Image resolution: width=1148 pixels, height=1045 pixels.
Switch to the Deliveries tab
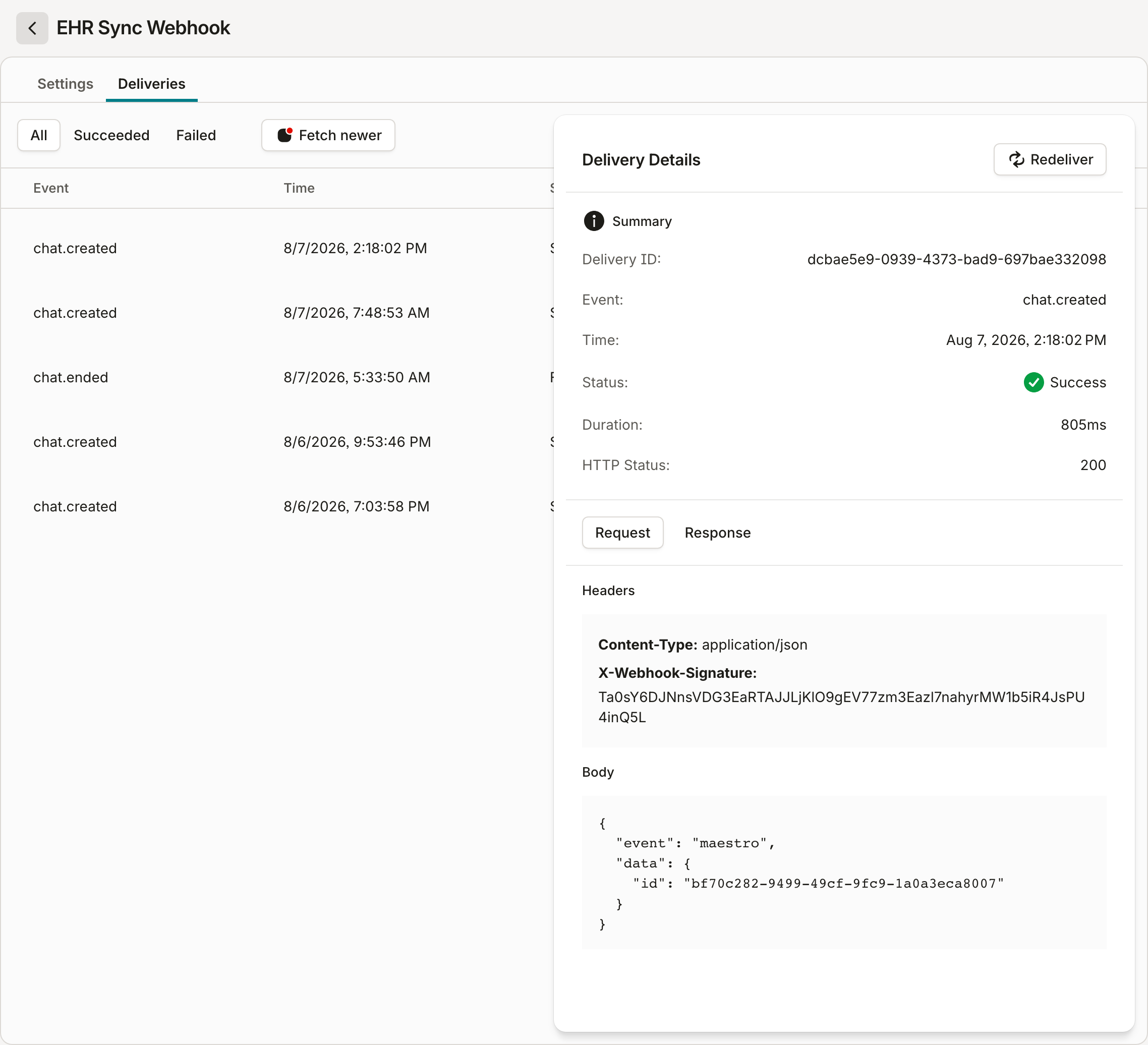tap(151, 84)
